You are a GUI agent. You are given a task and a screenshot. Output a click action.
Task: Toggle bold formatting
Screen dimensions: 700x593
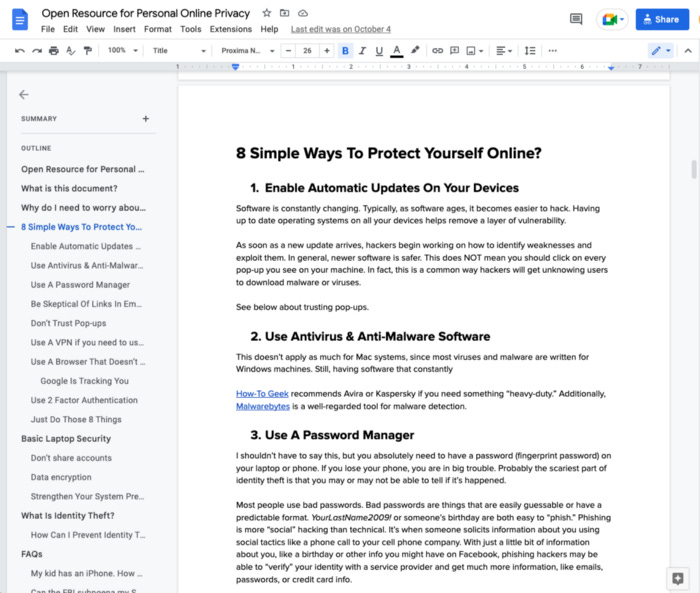pos(345,51)
